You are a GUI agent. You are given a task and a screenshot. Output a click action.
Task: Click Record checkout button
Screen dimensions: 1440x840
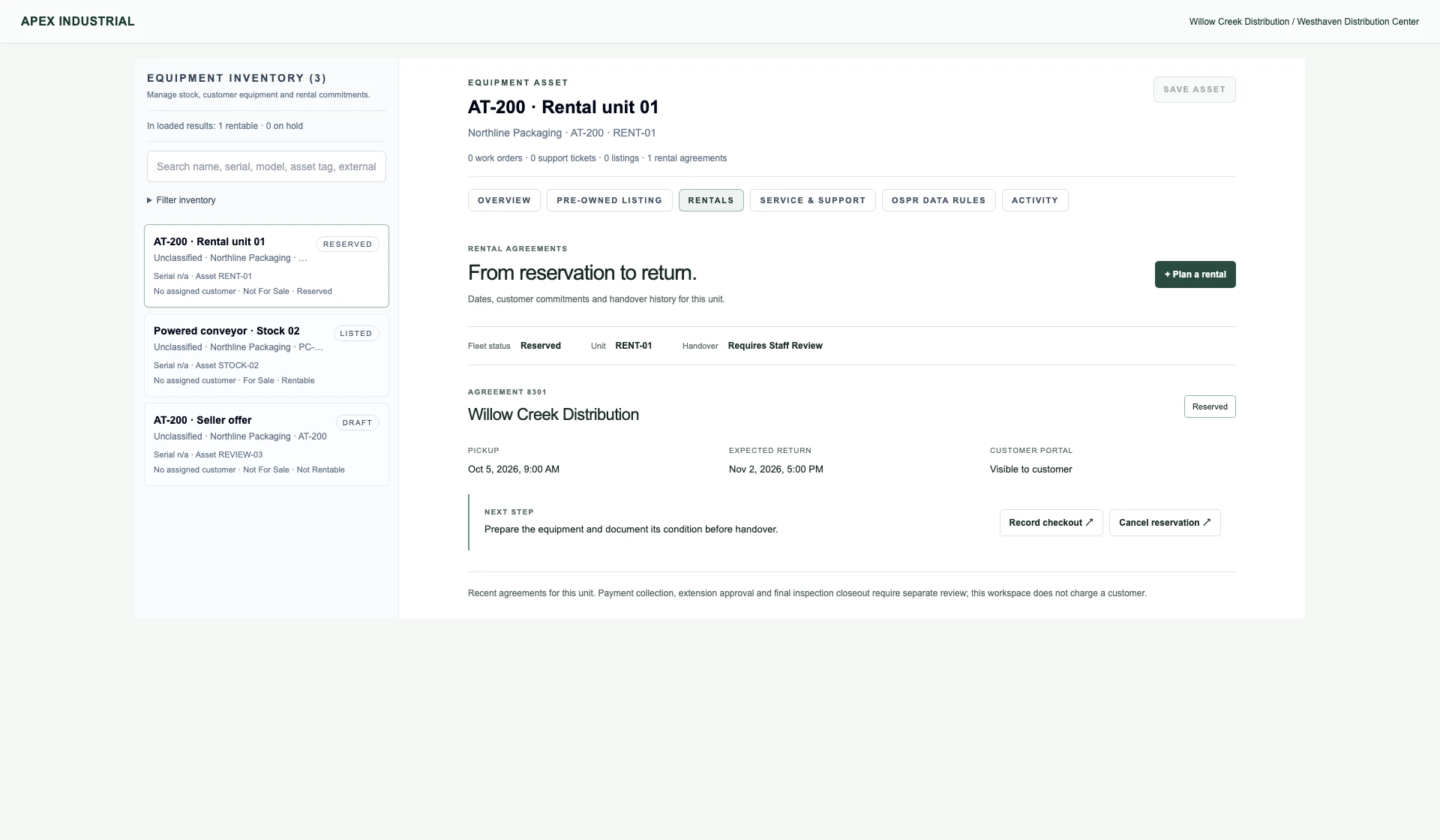(1051, 523)
